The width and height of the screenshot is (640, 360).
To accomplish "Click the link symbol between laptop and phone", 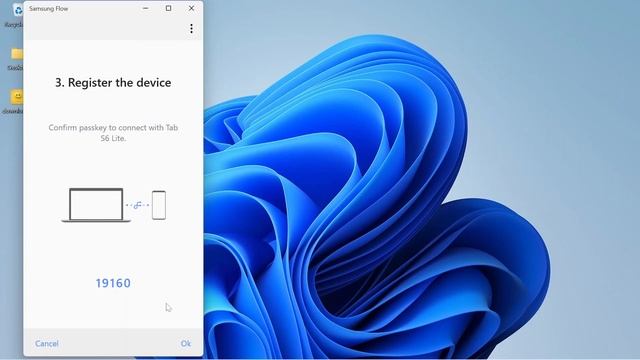I will click(x=138, y=205).
